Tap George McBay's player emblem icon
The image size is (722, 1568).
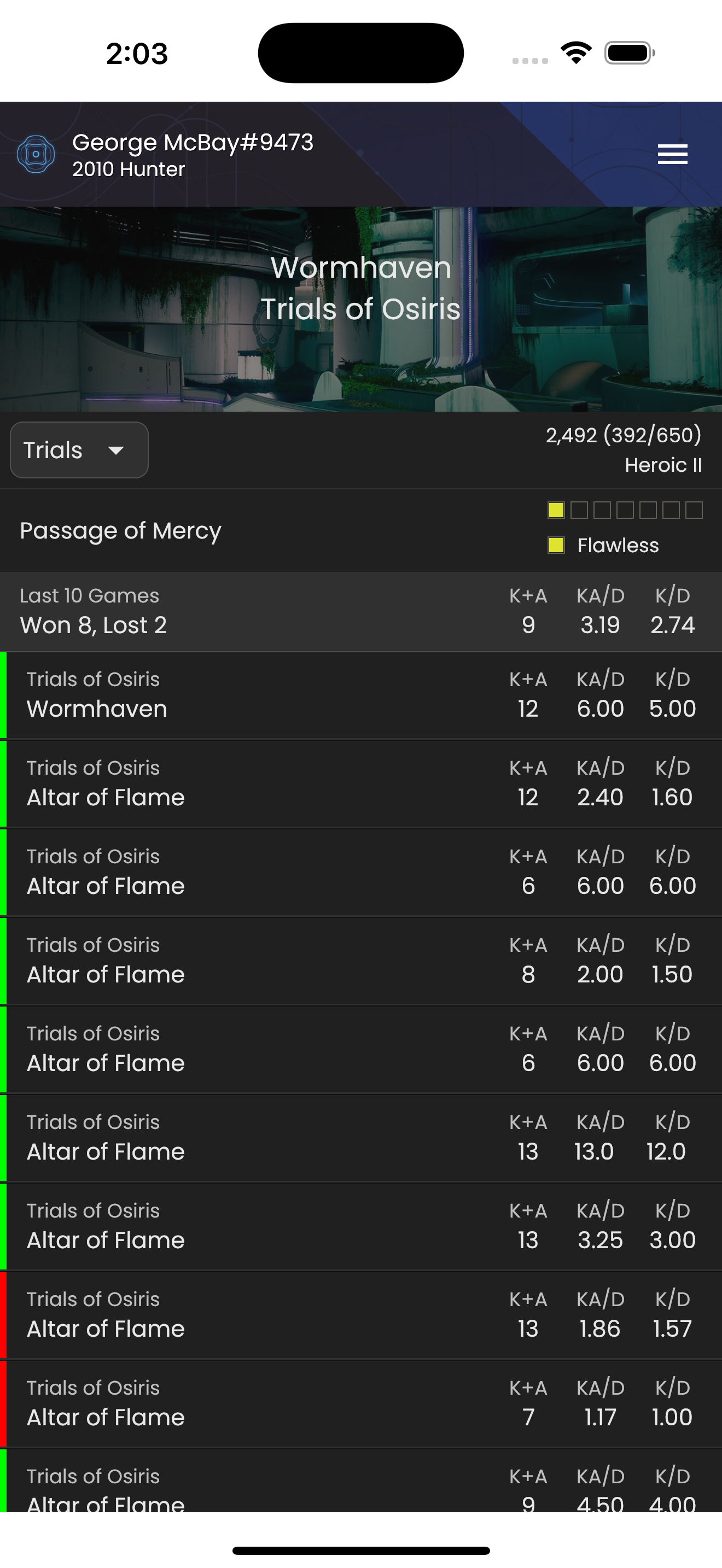click(37, 154)
